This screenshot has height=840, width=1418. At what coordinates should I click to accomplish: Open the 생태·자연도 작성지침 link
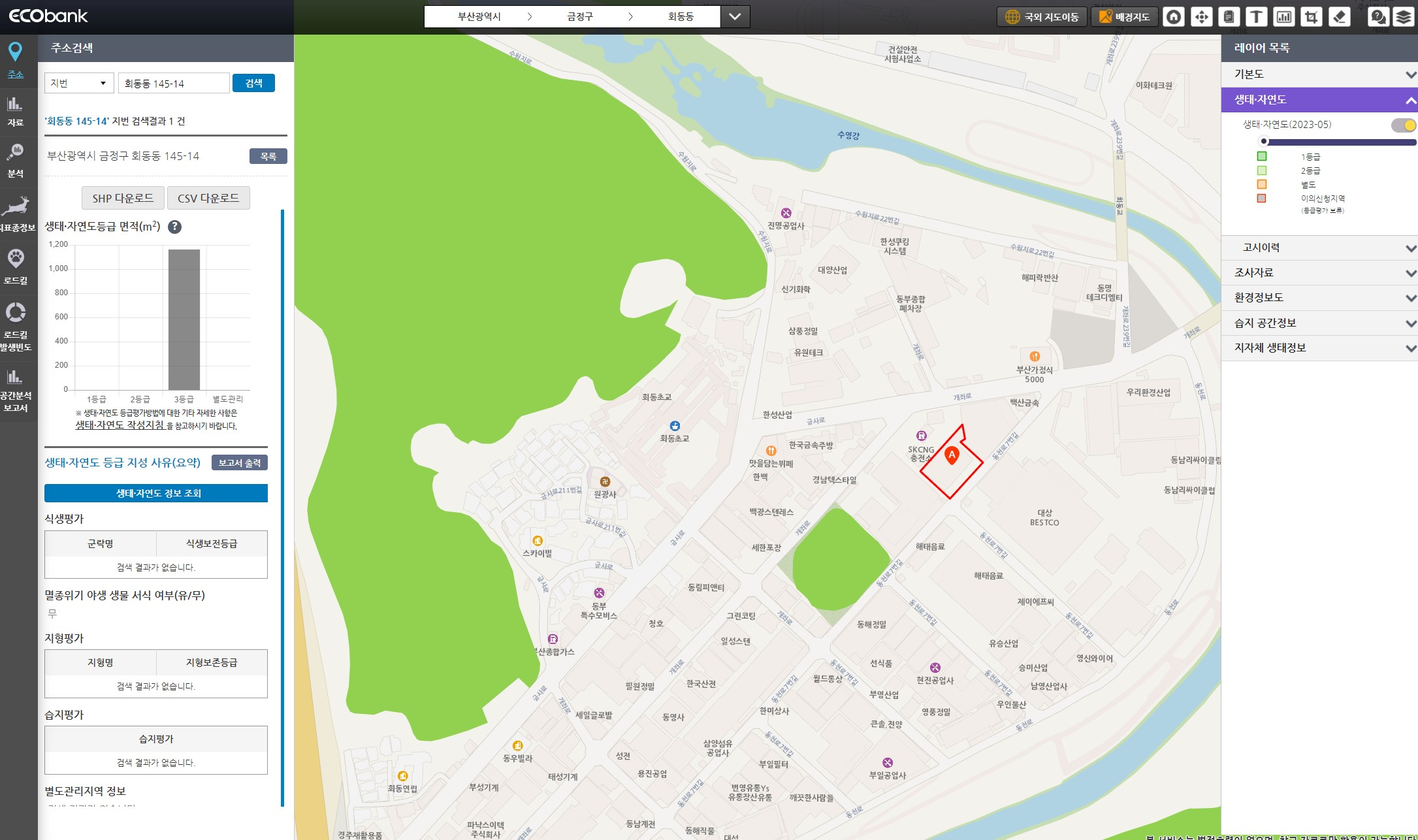point(120,425)
